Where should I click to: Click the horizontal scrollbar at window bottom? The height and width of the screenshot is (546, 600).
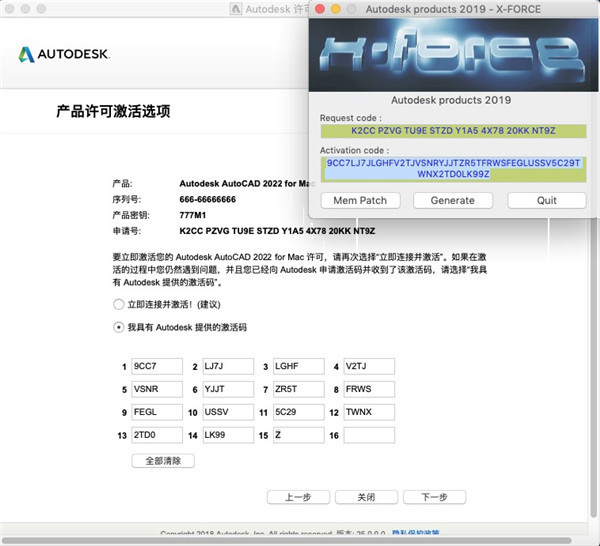click(x=287, y=541)
